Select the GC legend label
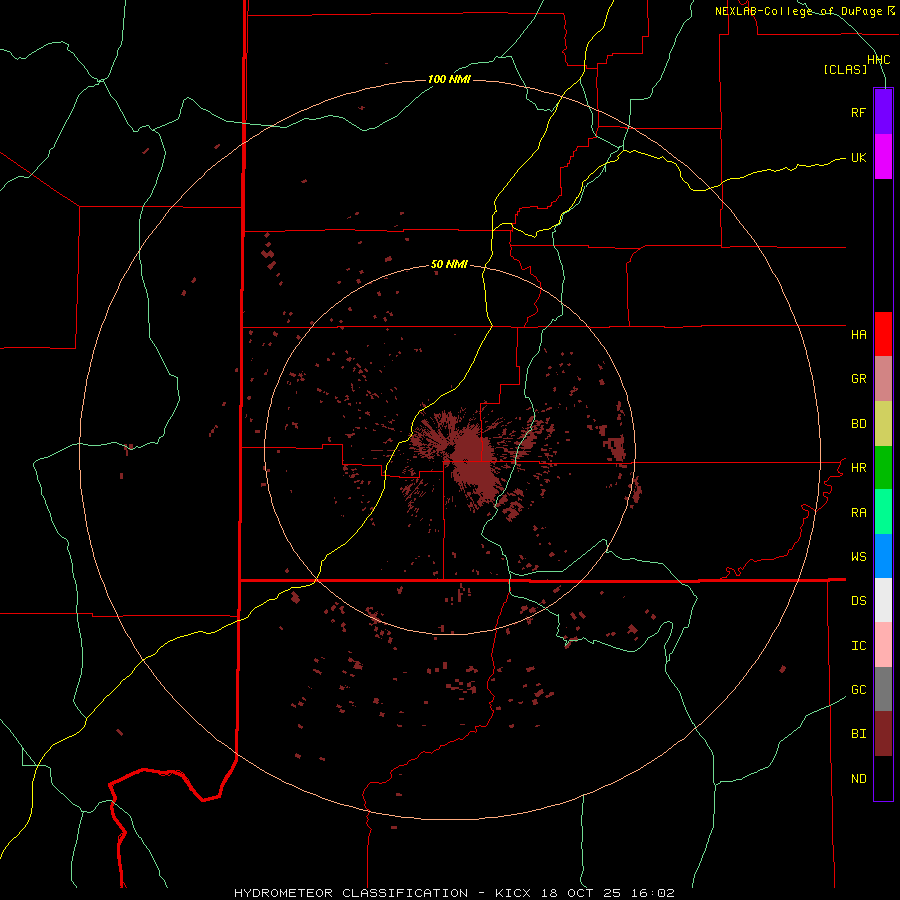900x900 pixels. pyautogui.click(x=858, y=690)
